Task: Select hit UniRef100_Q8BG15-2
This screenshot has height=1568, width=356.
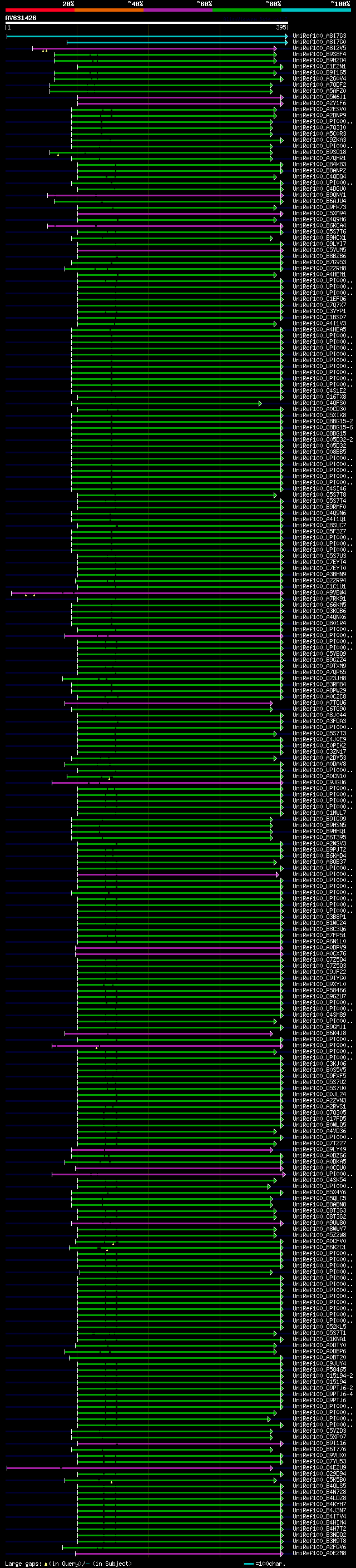Action: (323, 421)
